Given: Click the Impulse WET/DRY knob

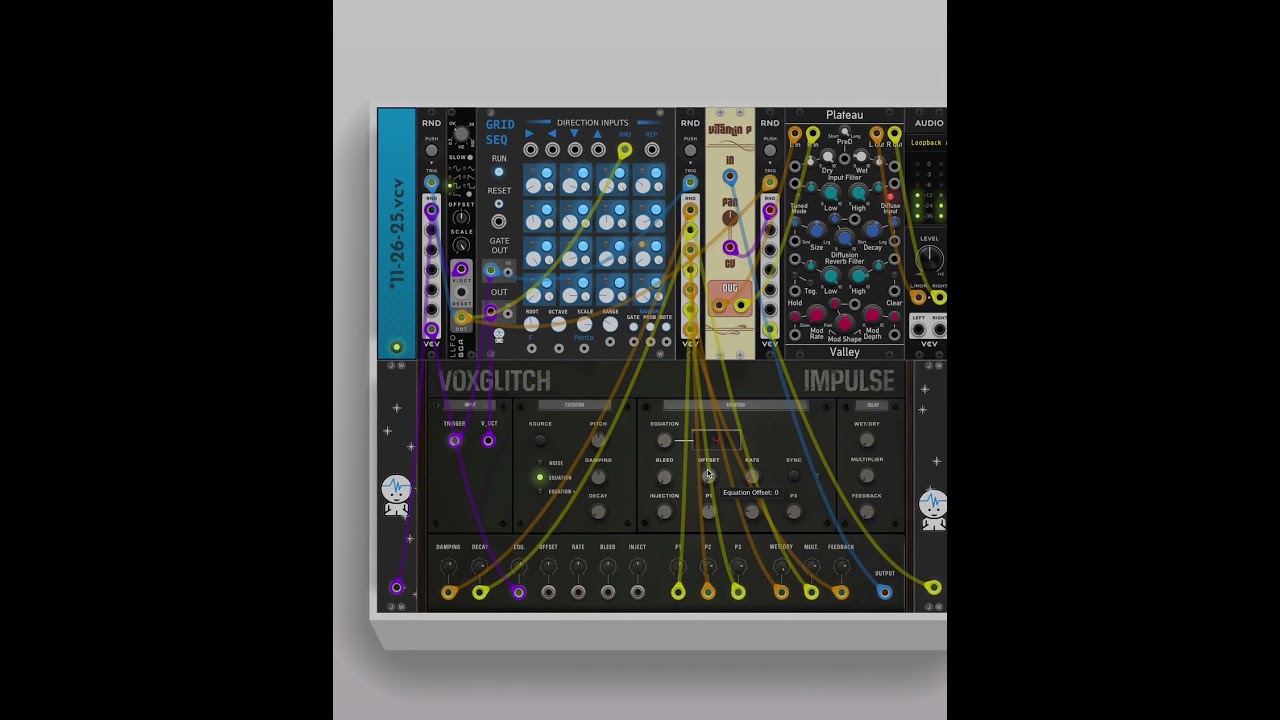Looking at the screenshot, I should [x=867, y=440].
